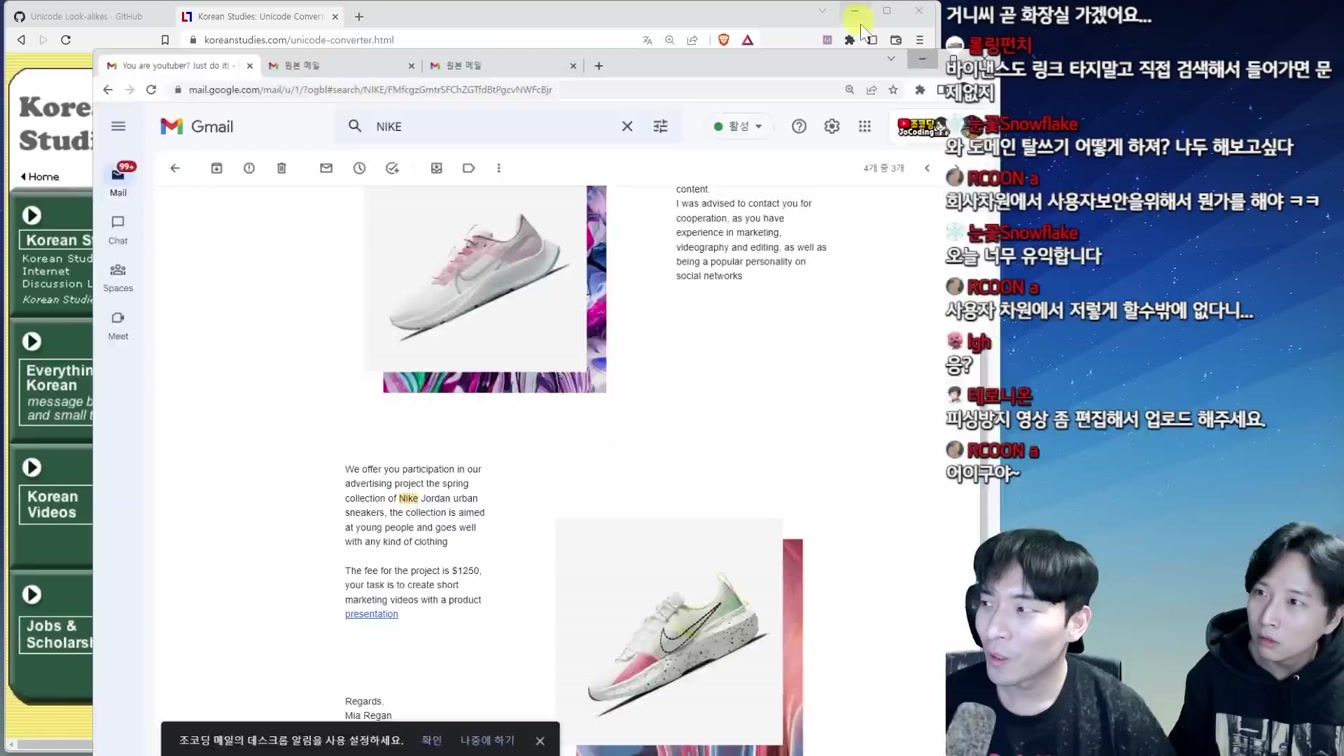Open the Gmail main menu hamburger
1344x756 pixels.
pos(118,126)
